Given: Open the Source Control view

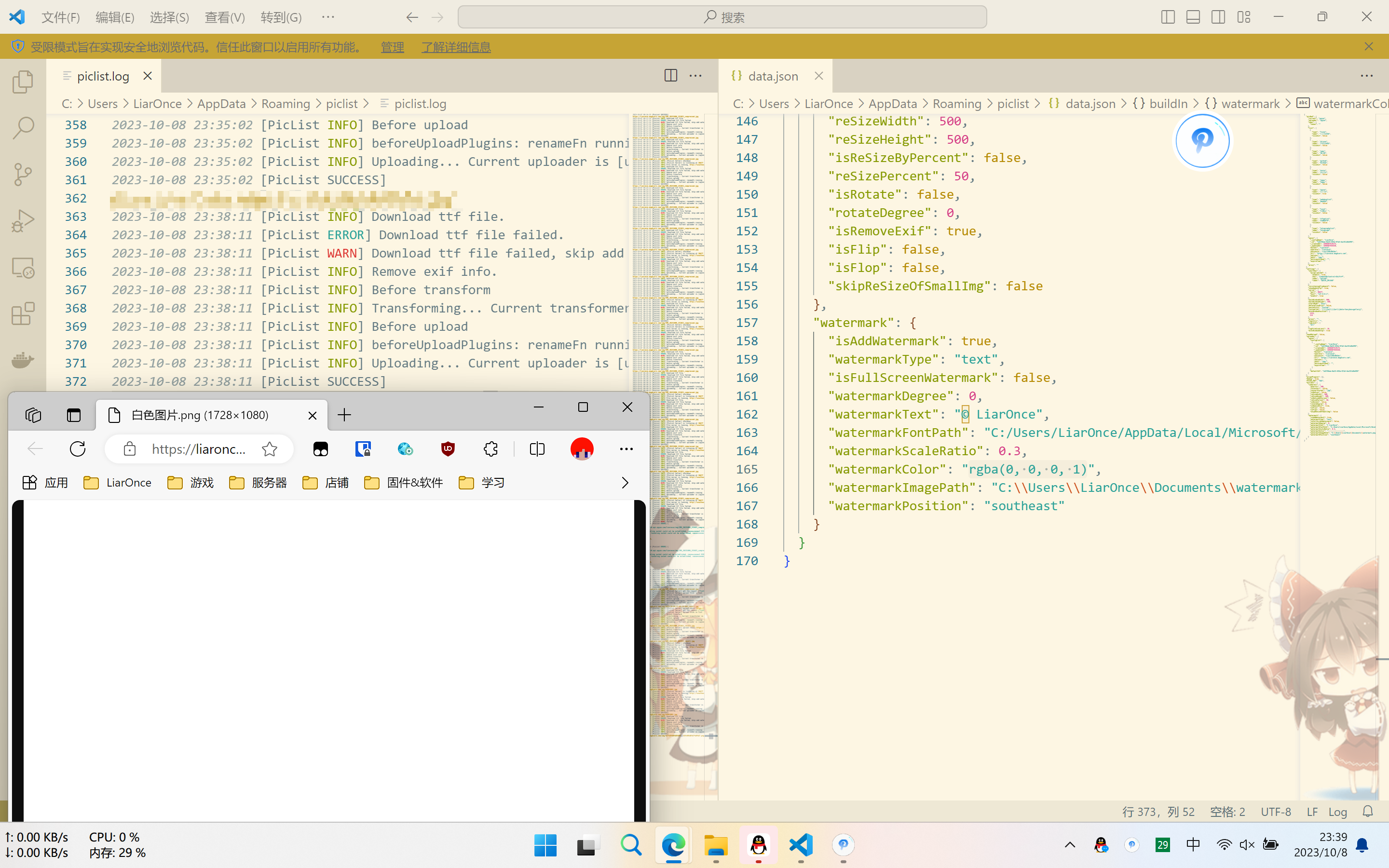Looking at the screenshot, I should [x=23, y=174].
